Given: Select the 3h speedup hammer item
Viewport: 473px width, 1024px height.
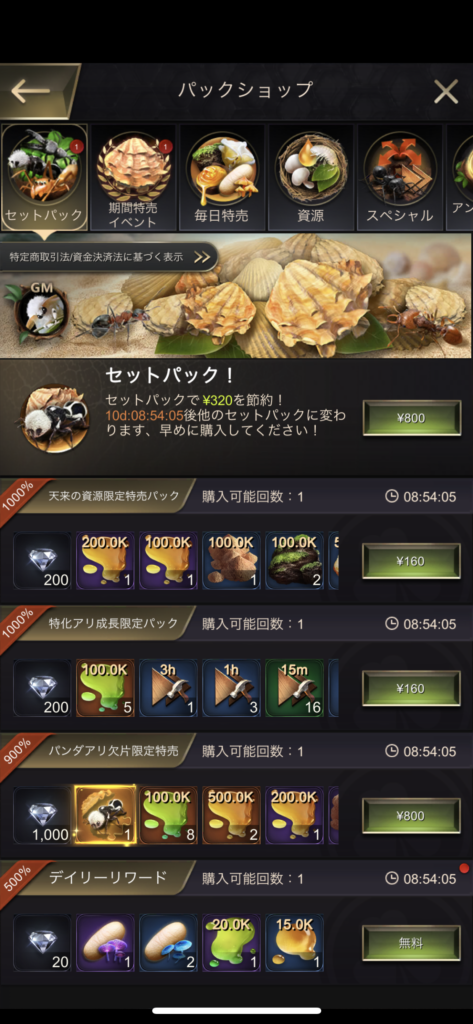Looking at the screenshot, I should coord(169,688).
